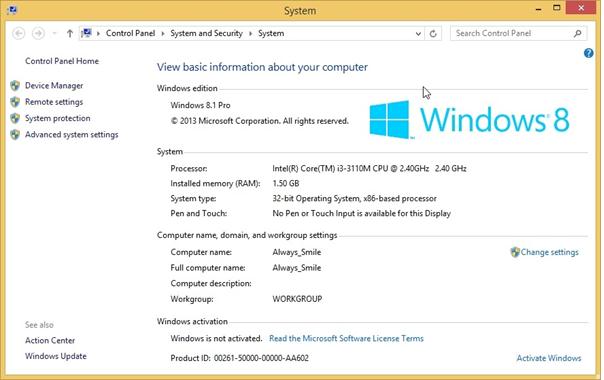Image resolution: width=604 pixels, height=380 pixels.
Task: Open Action Center
Action: point(50,340)
